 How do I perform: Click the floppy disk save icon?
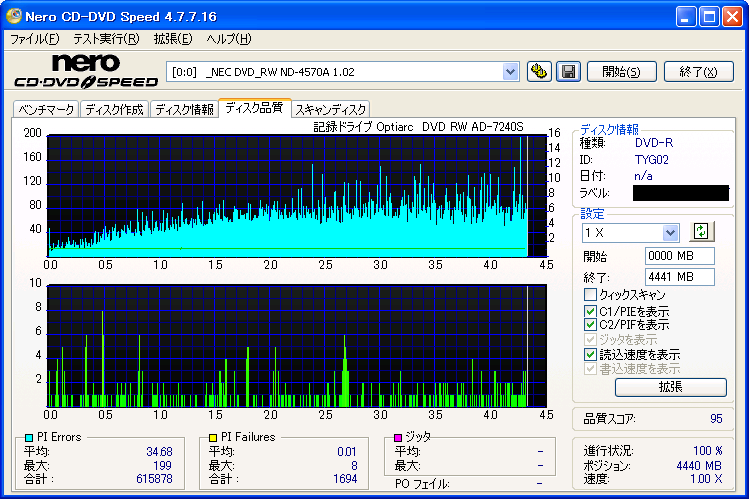click(x=568, y=72)
